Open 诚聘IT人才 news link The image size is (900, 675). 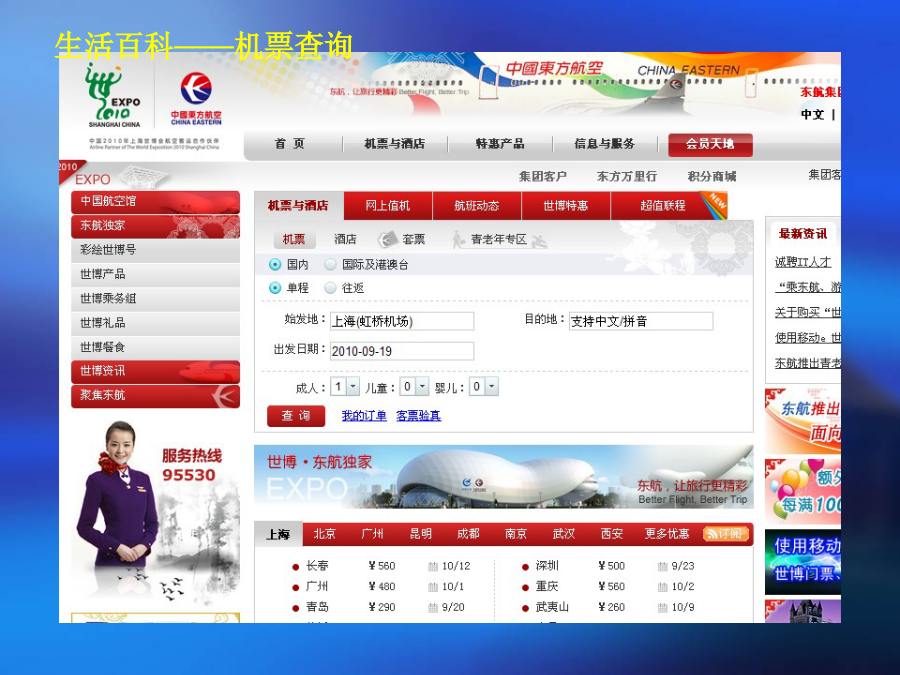(803, 262)
